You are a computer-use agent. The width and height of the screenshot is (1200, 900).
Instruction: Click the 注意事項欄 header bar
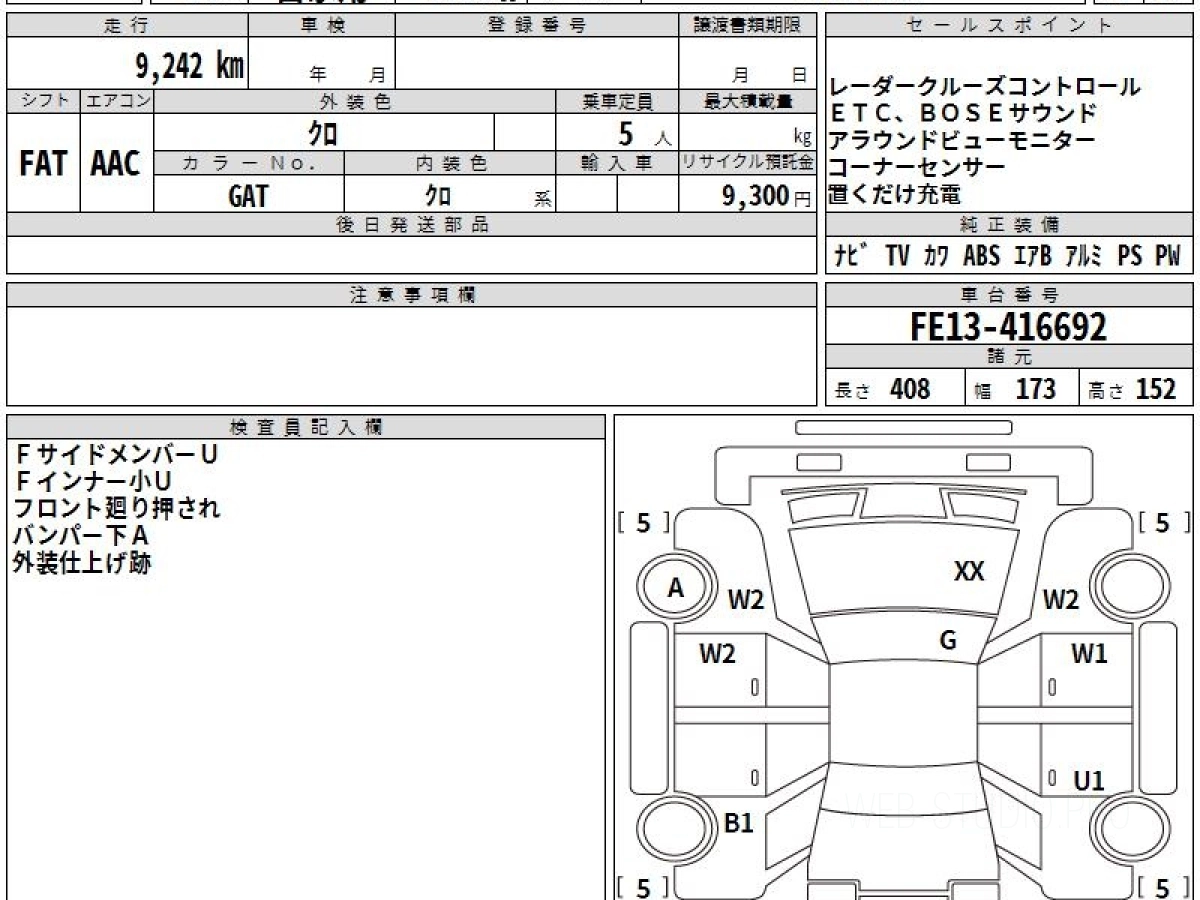412,295
